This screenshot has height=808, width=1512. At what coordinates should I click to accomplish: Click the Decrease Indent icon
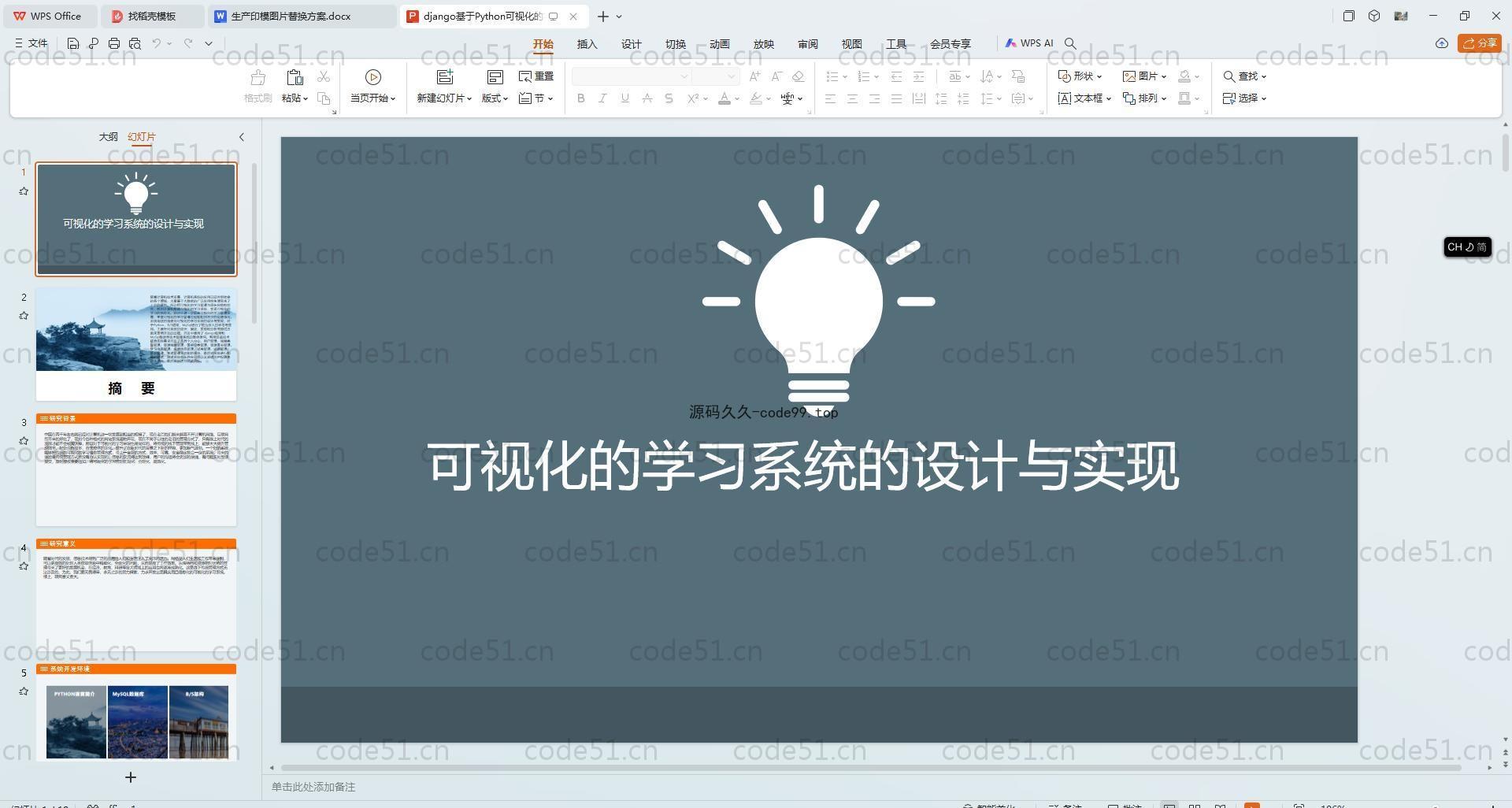(x=896, y=76)
